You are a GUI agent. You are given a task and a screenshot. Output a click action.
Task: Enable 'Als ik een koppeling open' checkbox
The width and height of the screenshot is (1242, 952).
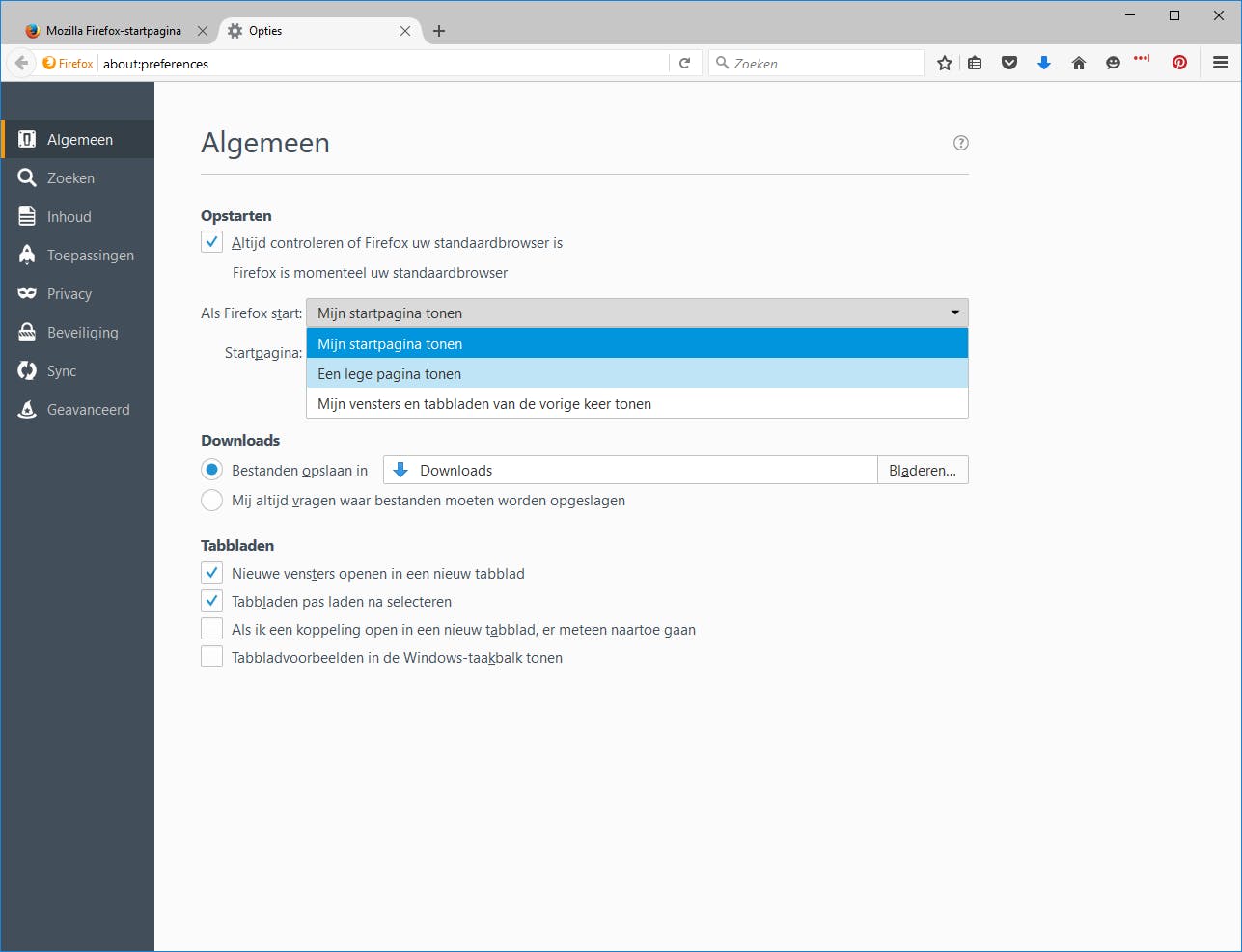pyautogui.click(x=212, y=629)
